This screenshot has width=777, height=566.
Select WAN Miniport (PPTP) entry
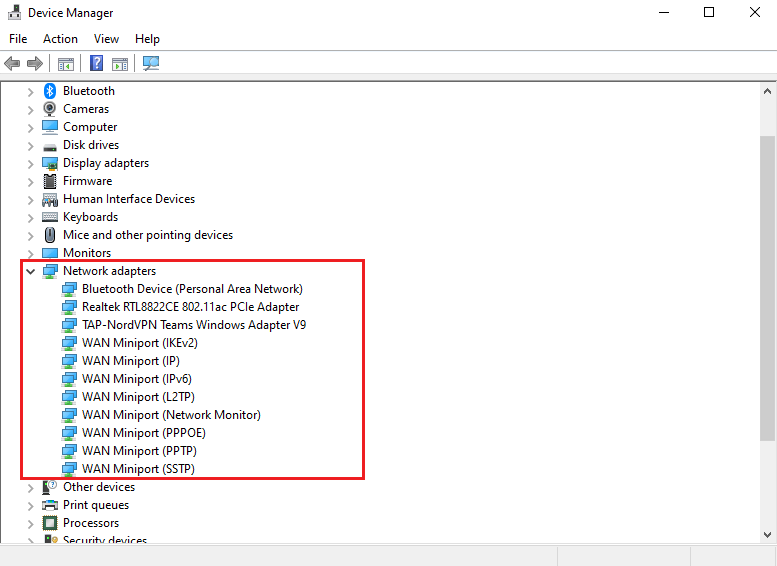click(139, 451)
